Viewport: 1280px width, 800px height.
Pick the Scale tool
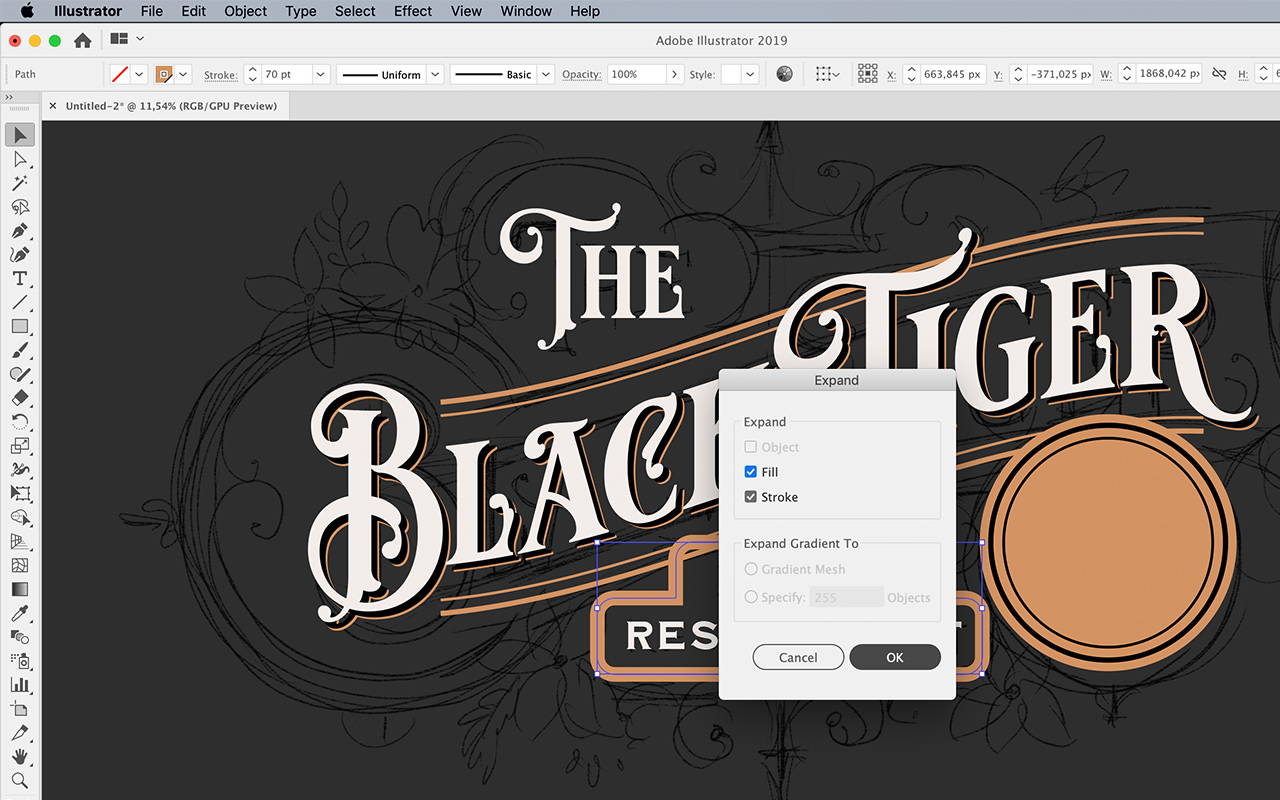(x=20, y=446)
